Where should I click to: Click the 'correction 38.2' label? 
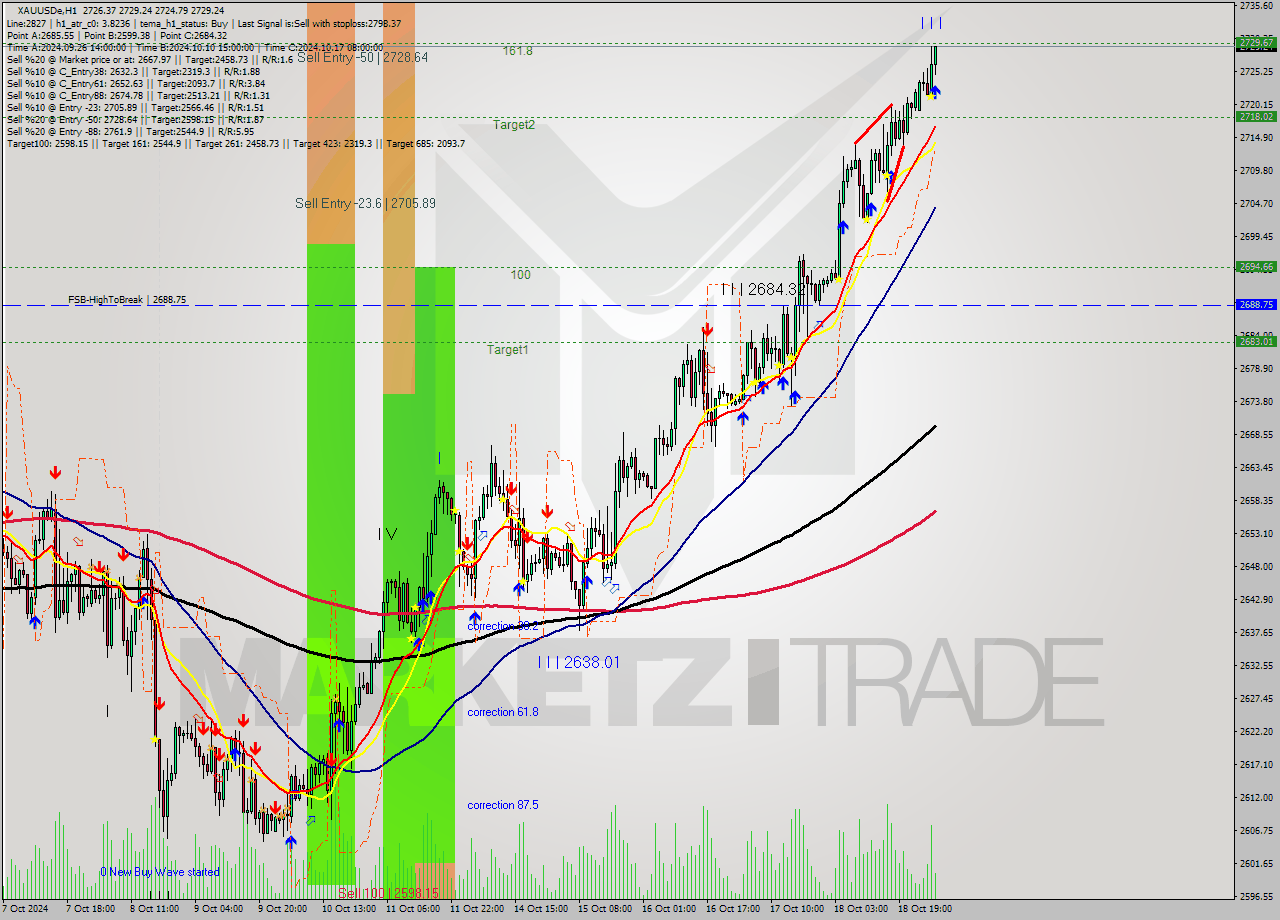(503, 626)
